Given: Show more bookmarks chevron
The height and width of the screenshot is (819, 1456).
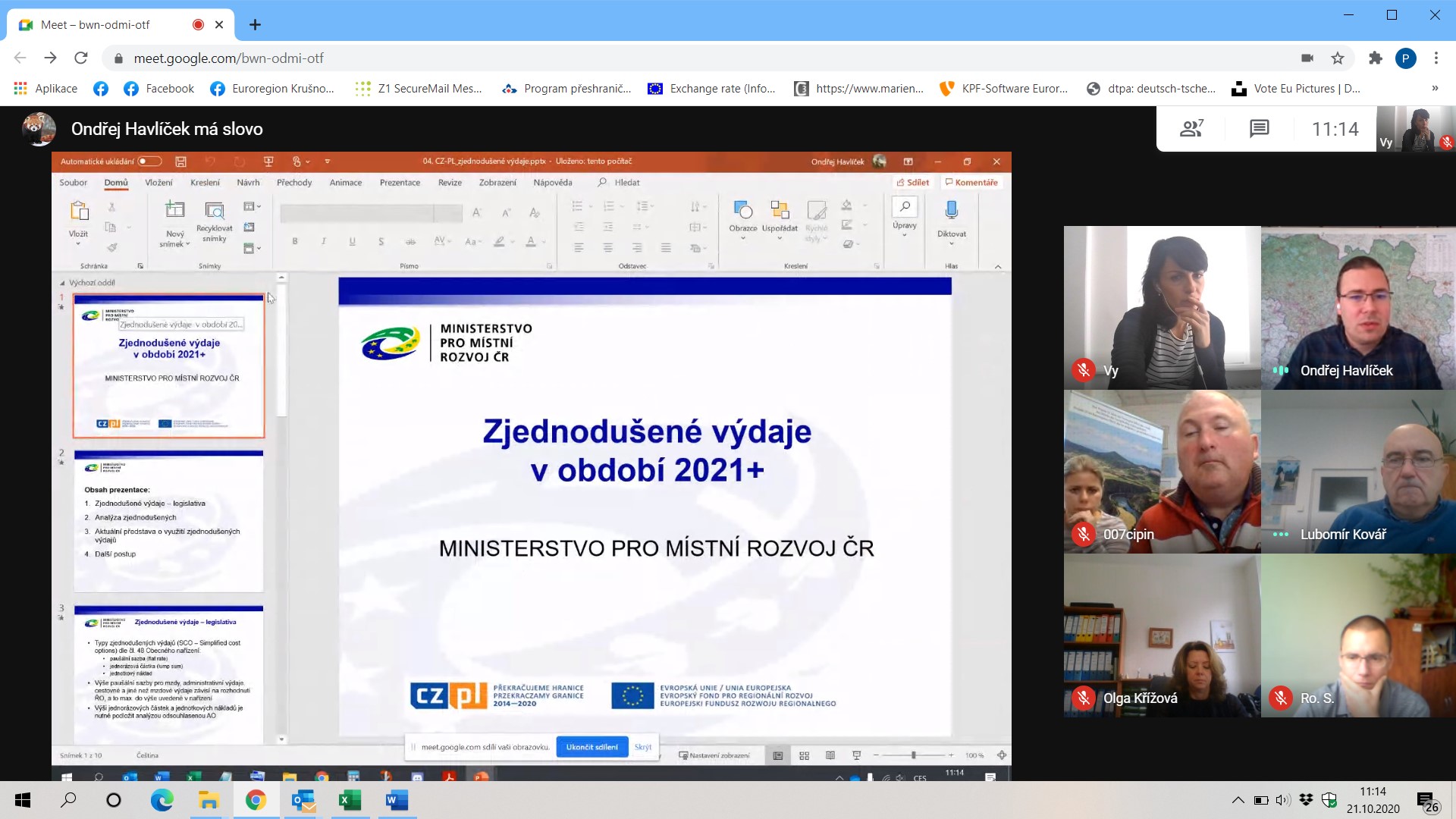Looking at the screenshot, I should tap(1435, 89).
